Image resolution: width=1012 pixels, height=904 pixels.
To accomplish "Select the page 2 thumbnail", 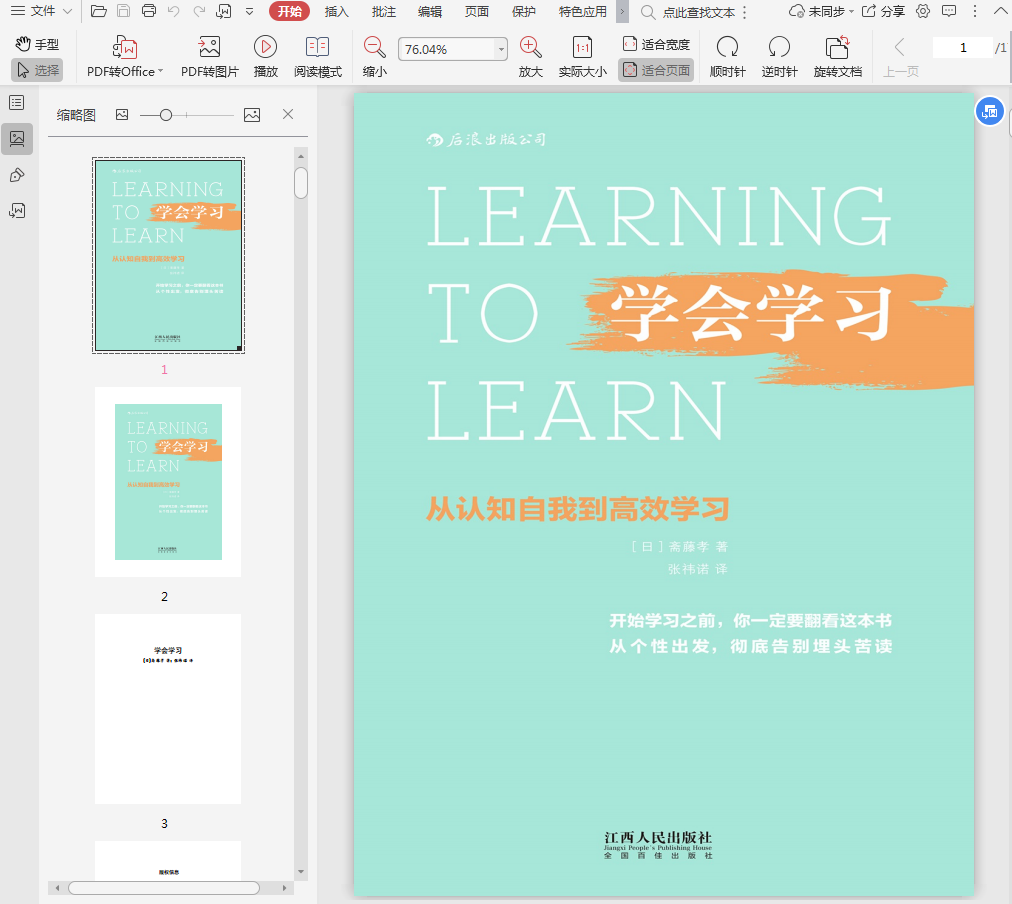I will point(168,481).
